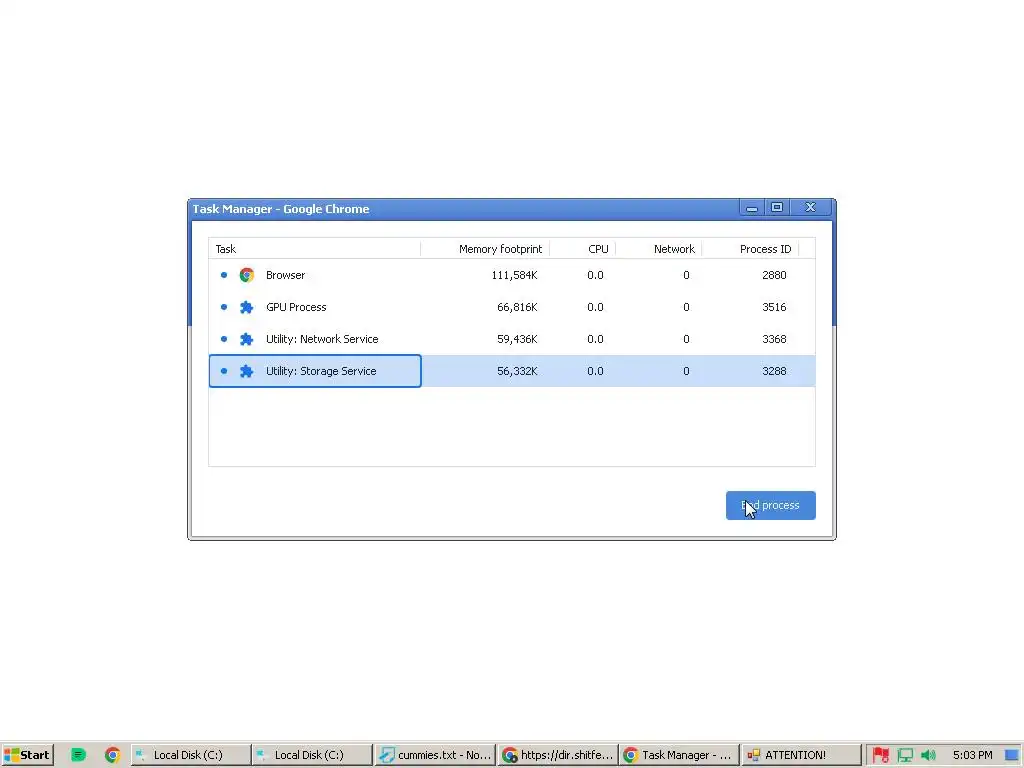Viewport: 1024px width, 768px height.
Task: Open ATTENTION! window from taskbar
Action: [801, 755]
